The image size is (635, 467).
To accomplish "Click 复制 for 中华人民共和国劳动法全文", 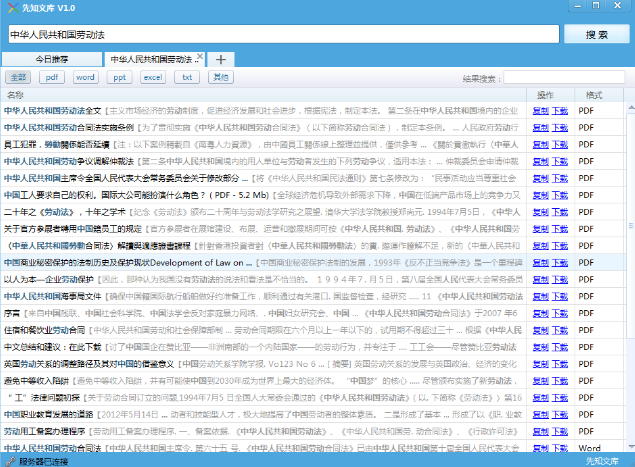I will (x=540, y=110).
